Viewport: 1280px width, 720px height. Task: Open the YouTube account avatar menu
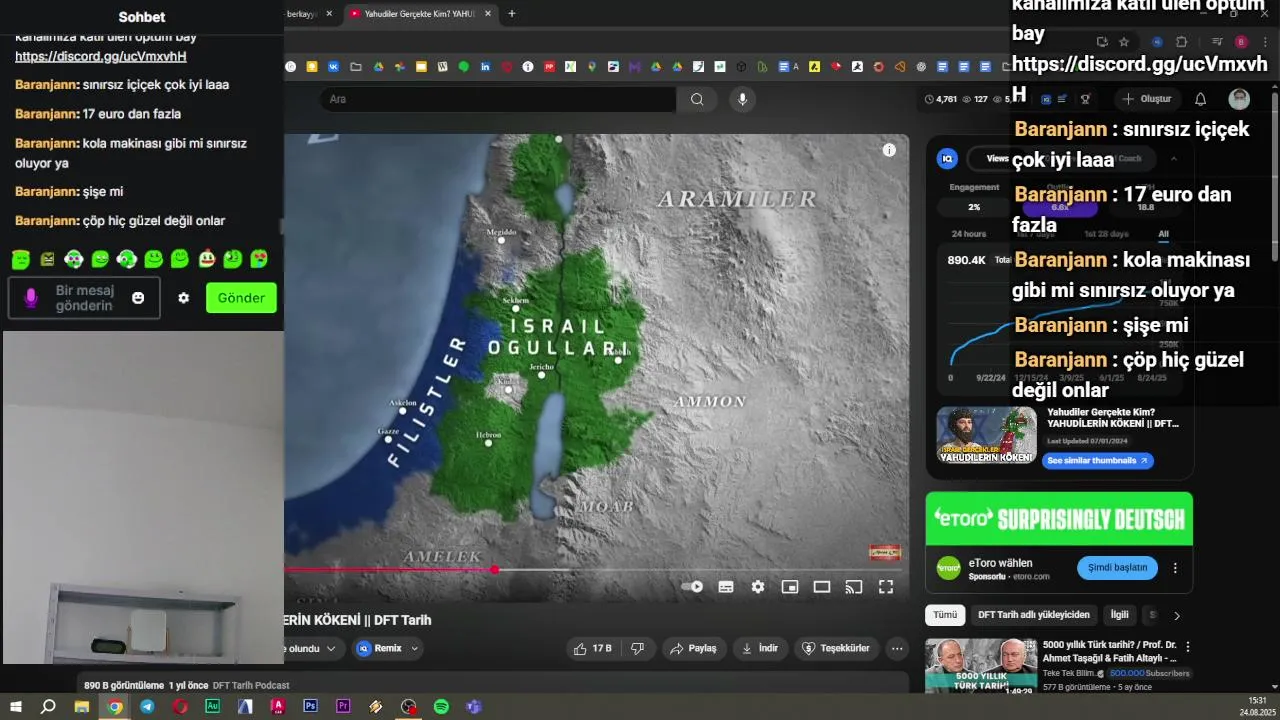[1239, 99]
